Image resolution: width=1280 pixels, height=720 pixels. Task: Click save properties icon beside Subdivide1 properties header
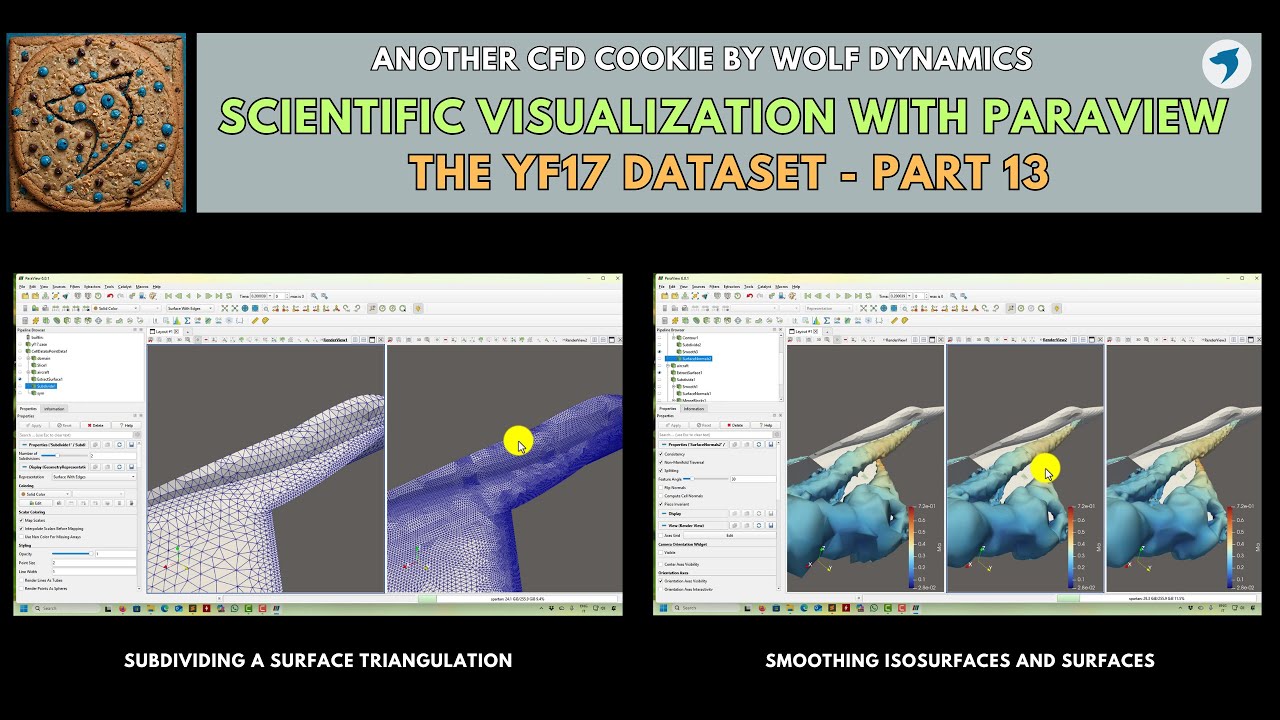click(131, 444)
